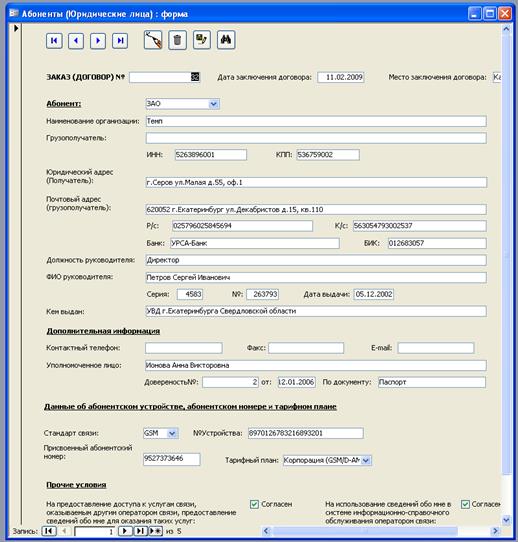The height and width of the screenshot is (542, 518).
Task: Open search with the binoculars icon
Action: tap(226, 40)
